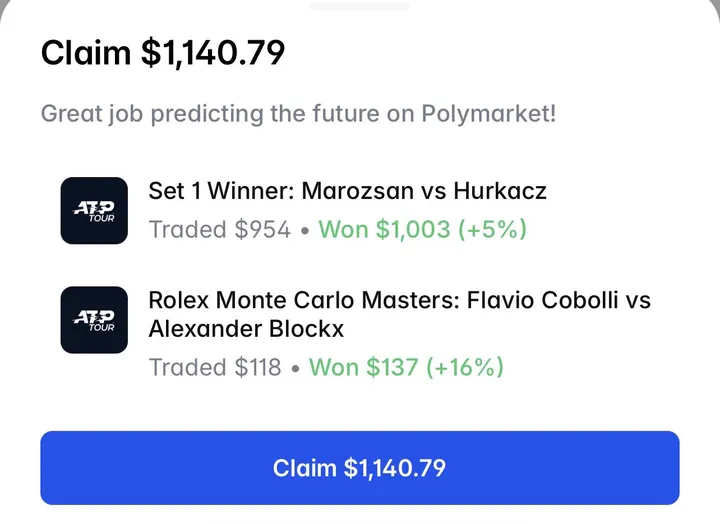Screen dimensions: 720x524
Task: Click the blue Claim $1,140.79 button
Action: click(x=360, y=468)
